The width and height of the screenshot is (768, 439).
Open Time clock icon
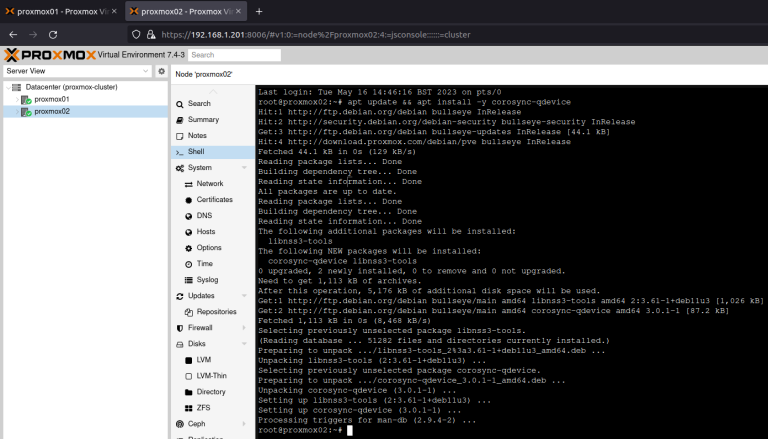click(x=189, y=264)
